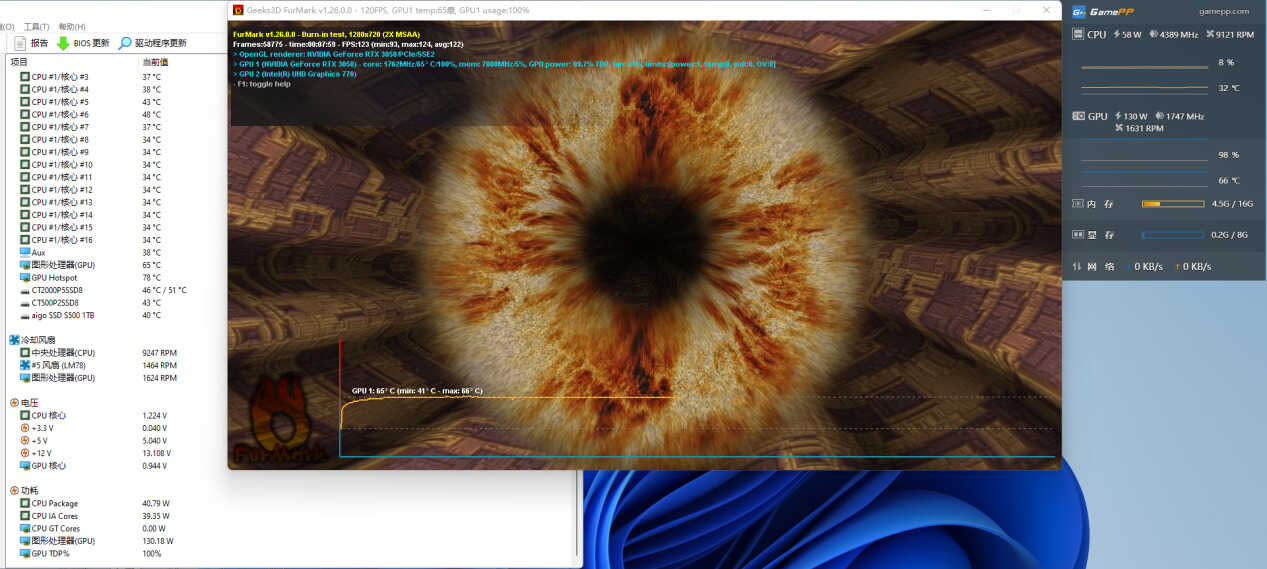Click the GPU 130 W power reading

coord(1131,116)
